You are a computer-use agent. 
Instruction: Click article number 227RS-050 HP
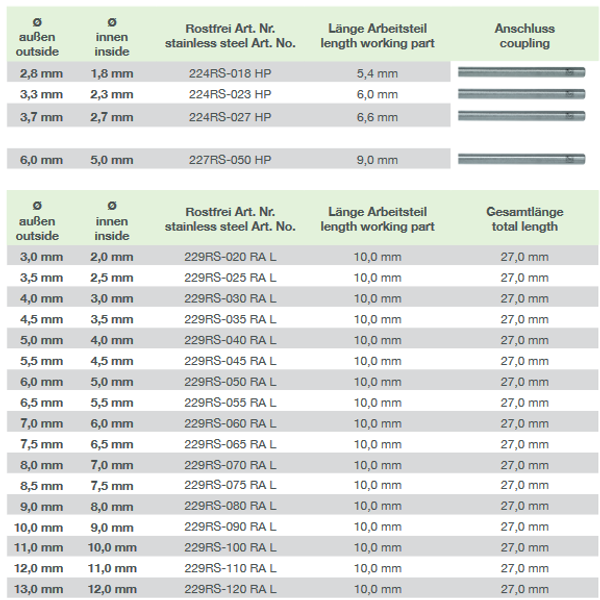[x=230, y=160]
